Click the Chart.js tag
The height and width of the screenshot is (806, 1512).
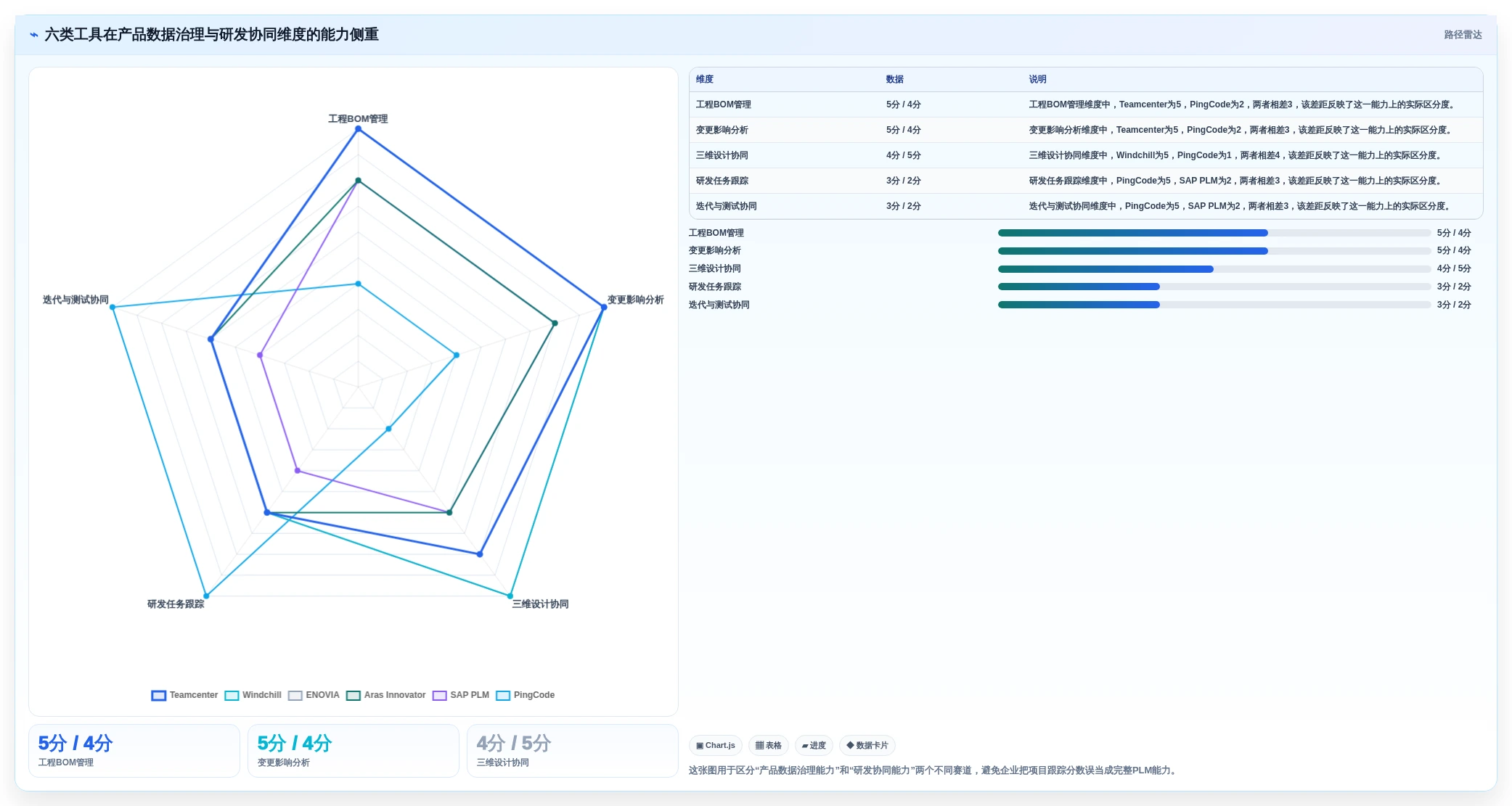(x=715, y=745)
